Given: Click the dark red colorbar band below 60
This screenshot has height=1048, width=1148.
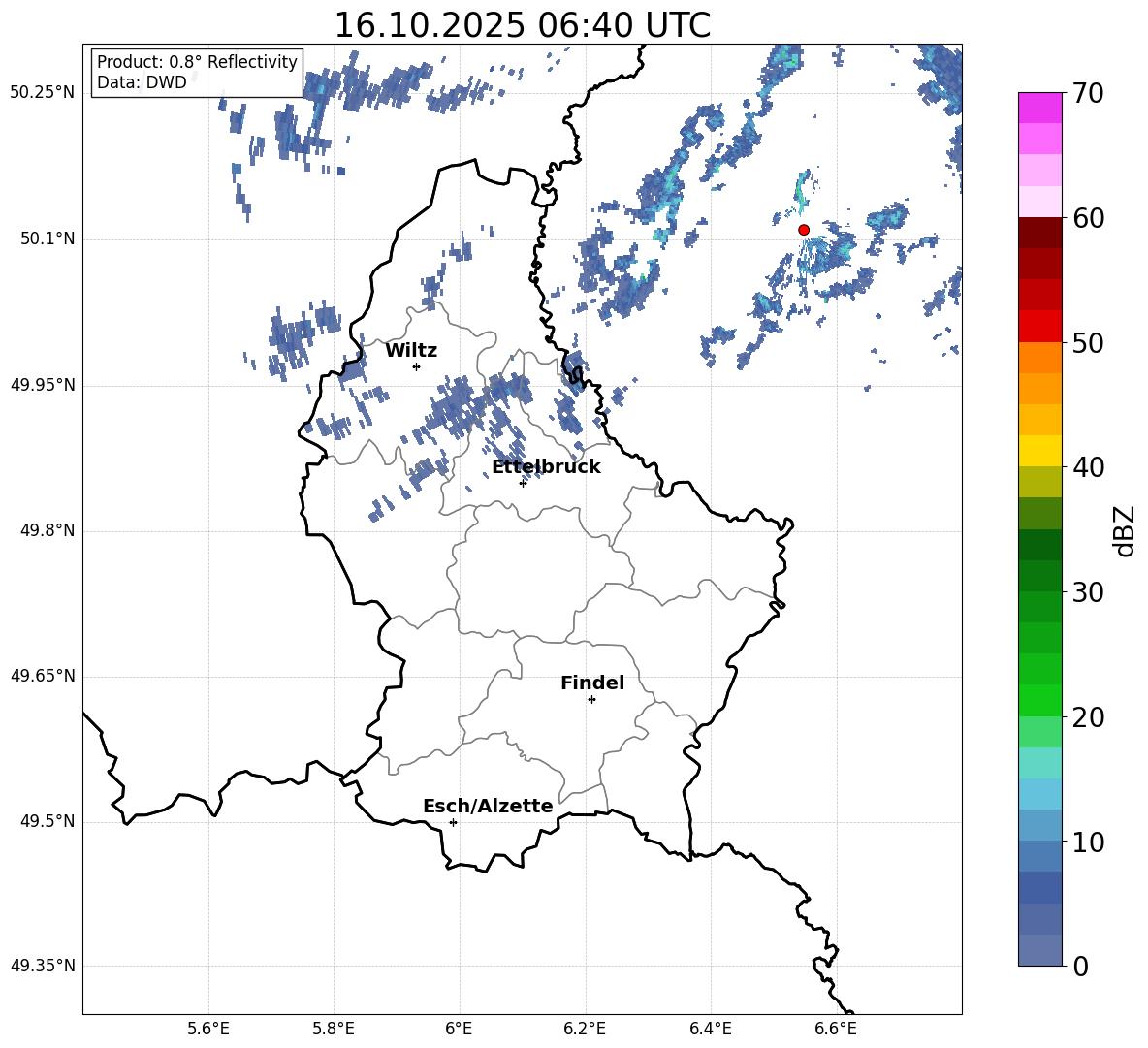Looking at the screenshot, I should tap(1039, 232).
